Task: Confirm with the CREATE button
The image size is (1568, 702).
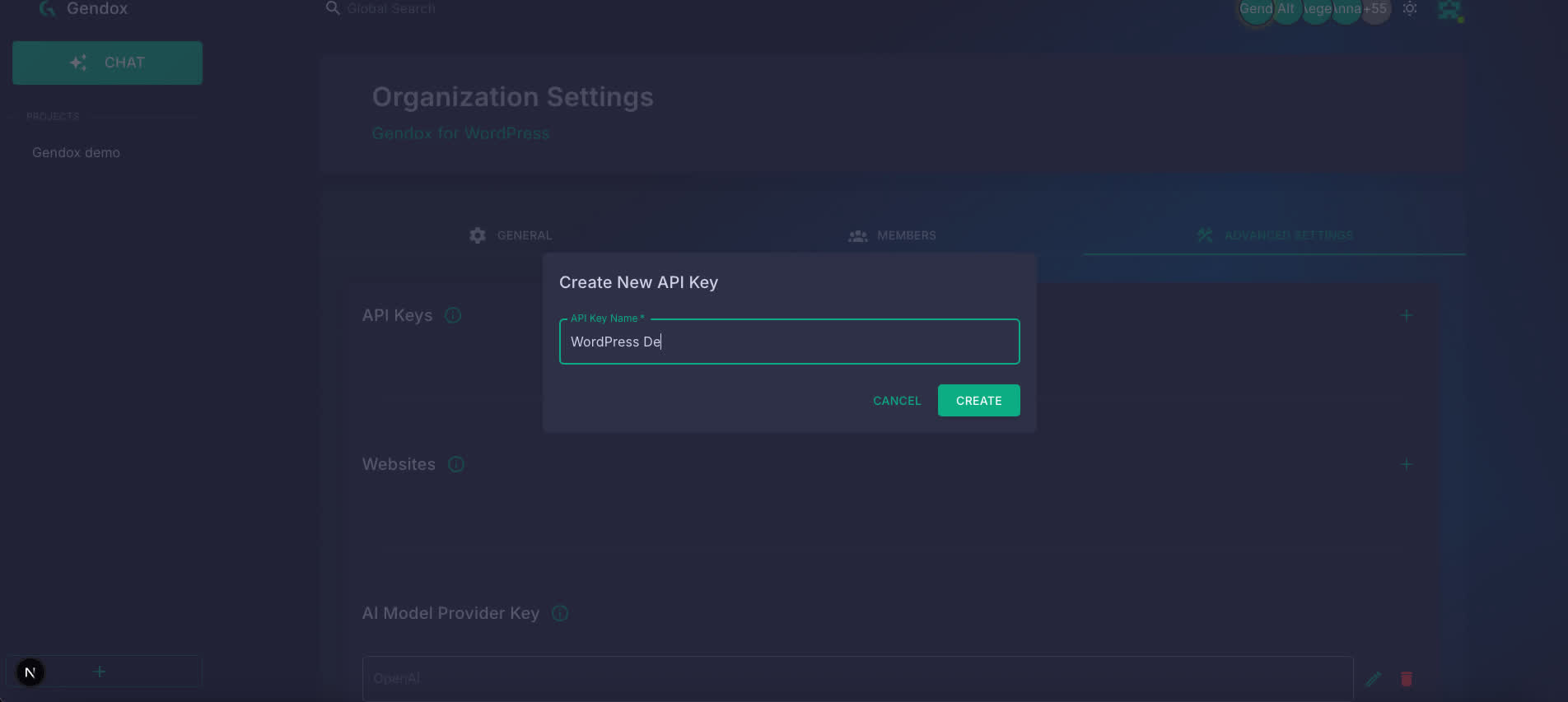Action: pos(978,401)
